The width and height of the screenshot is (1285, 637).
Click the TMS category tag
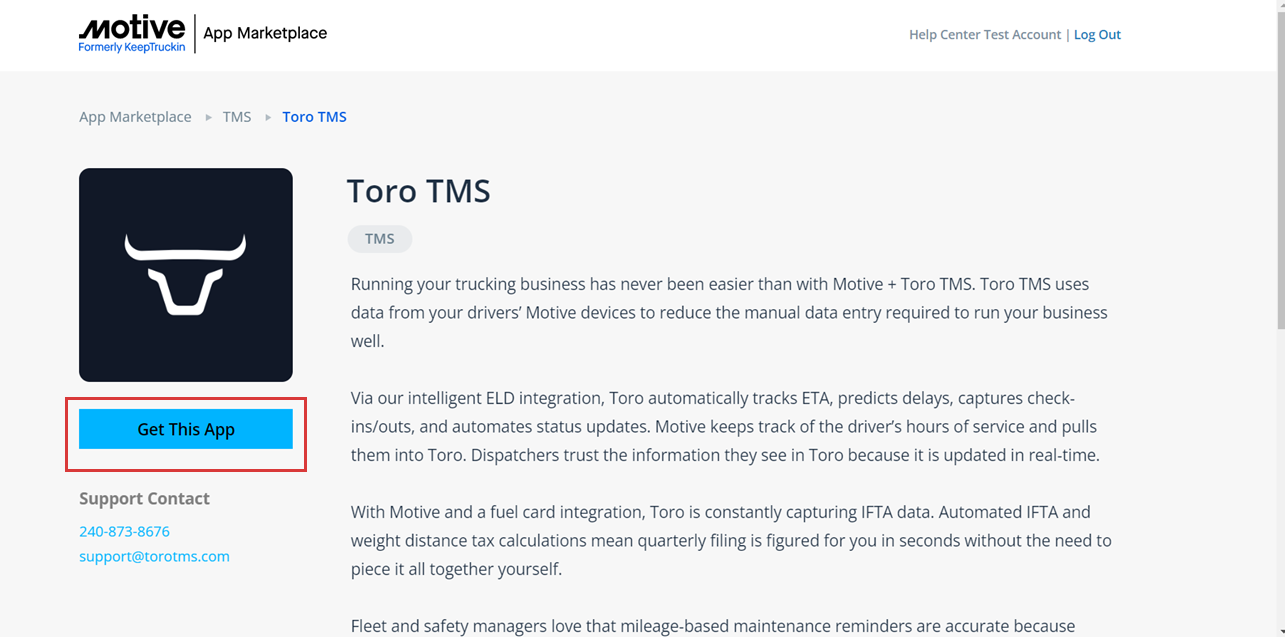click(379, 239)
